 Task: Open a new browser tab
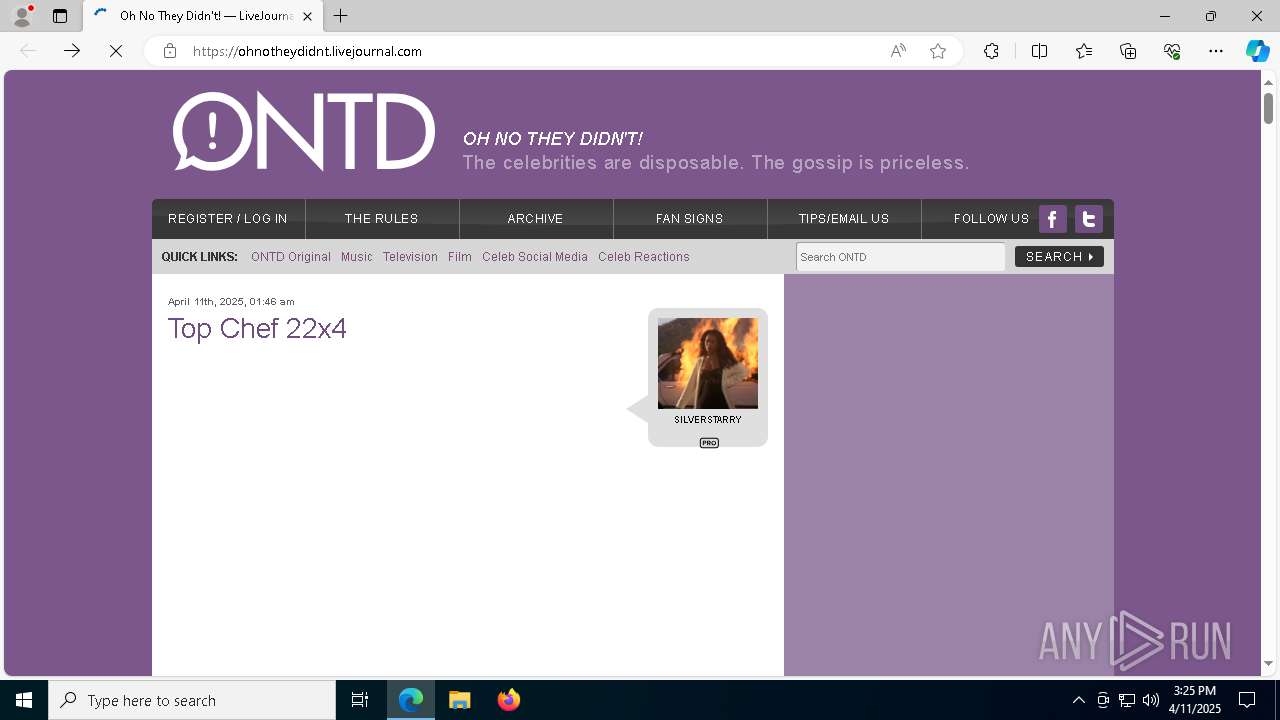coord(341,16)
